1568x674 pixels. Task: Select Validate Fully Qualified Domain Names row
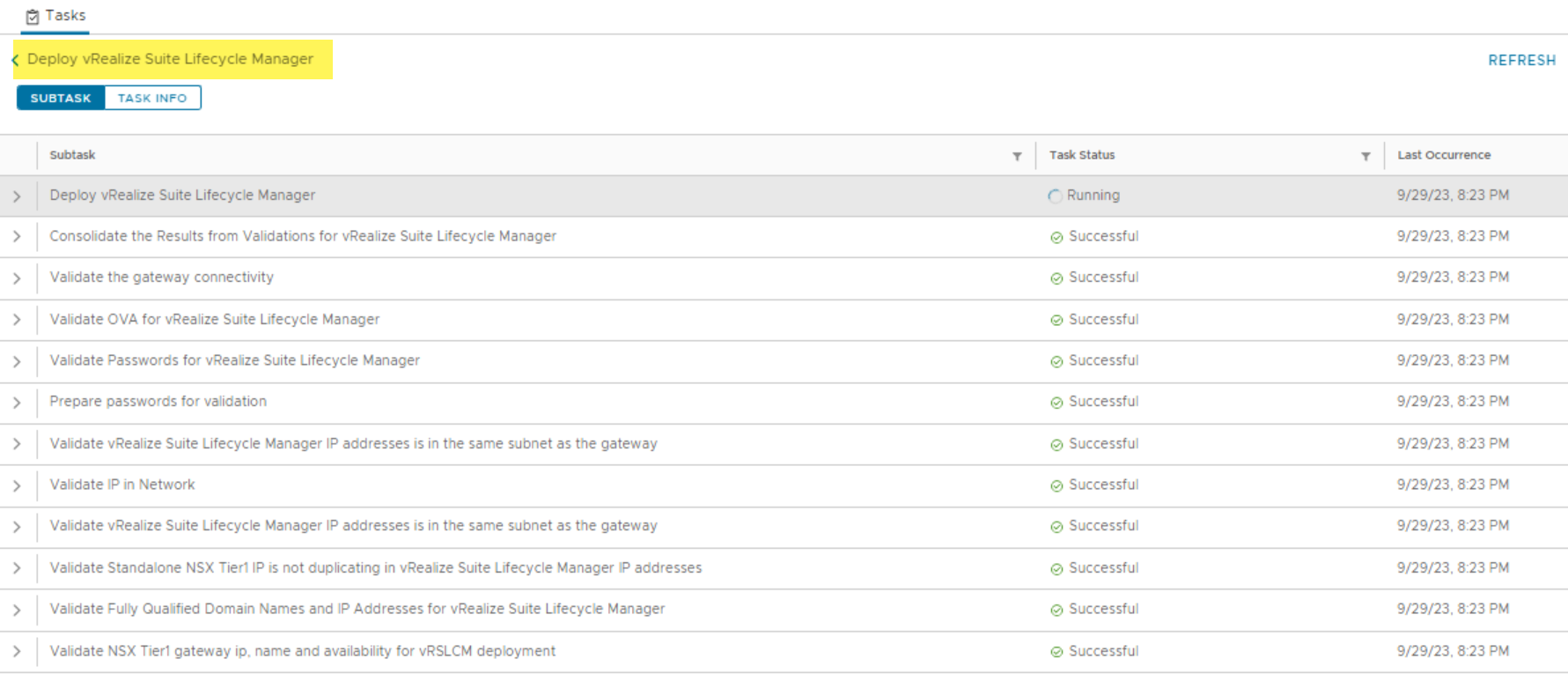(x=357, y=609)
